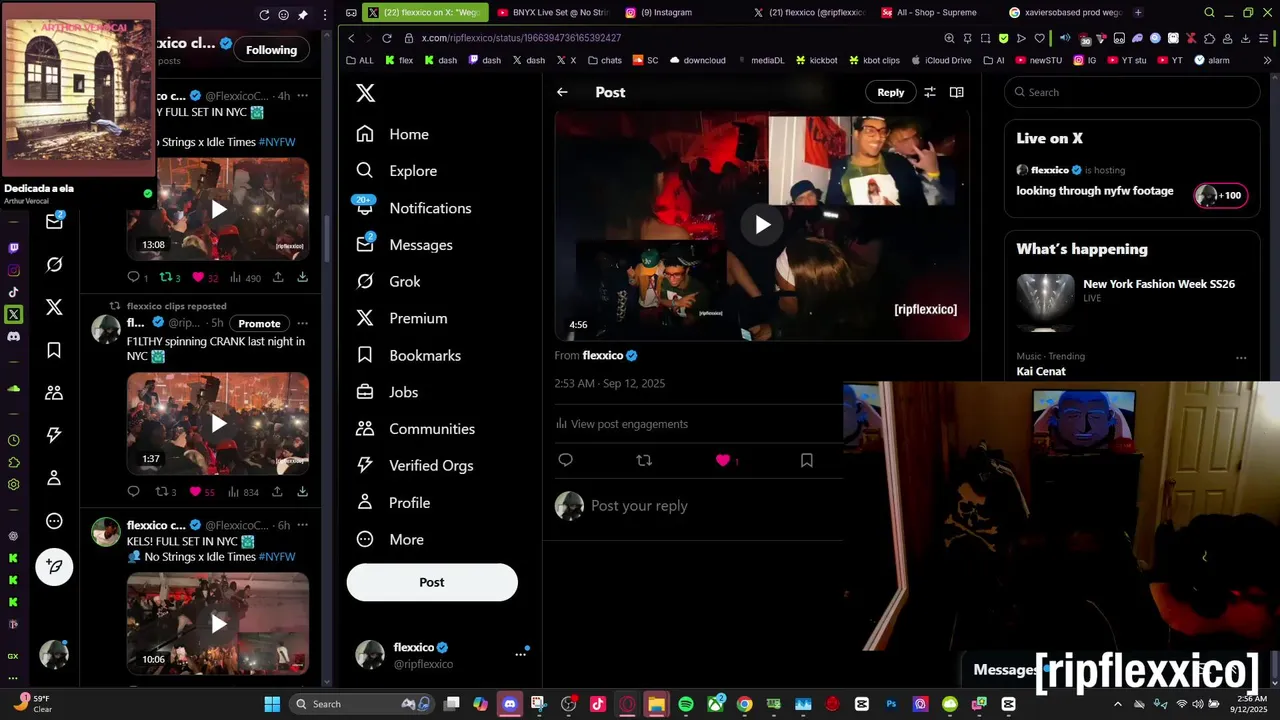Screen dimensions: 1280x720
Task: Open Windows Start menu
Action: [x=272, y=704]
